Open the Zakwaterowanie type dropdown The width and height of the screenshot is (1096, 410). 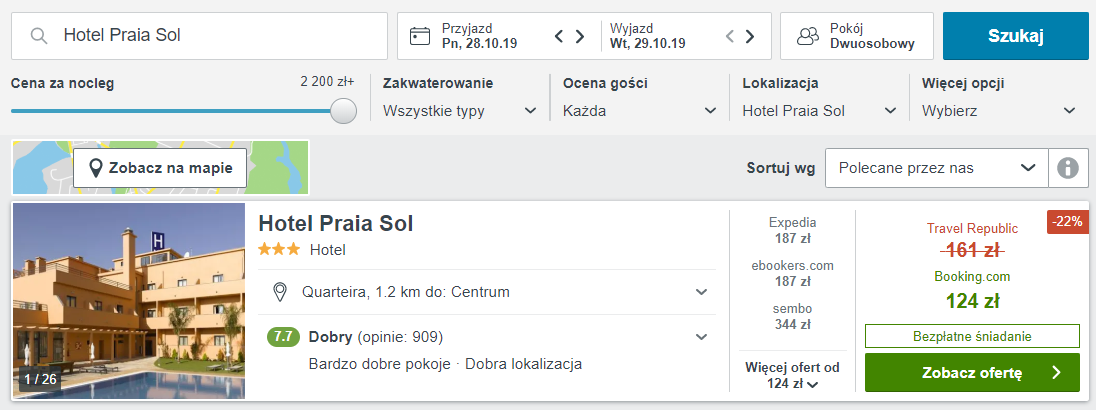tap(460, 110)
